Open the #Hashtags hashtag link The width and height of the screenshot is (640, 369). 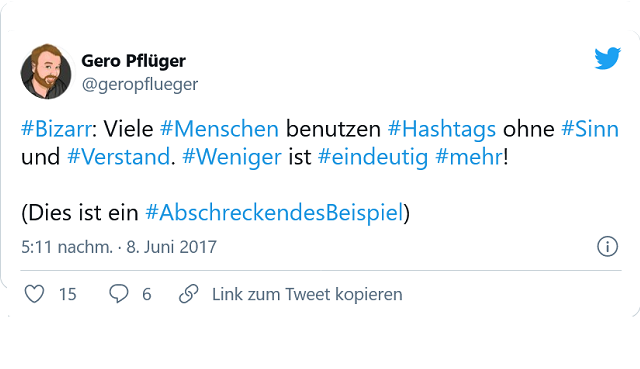click(442, 129)
